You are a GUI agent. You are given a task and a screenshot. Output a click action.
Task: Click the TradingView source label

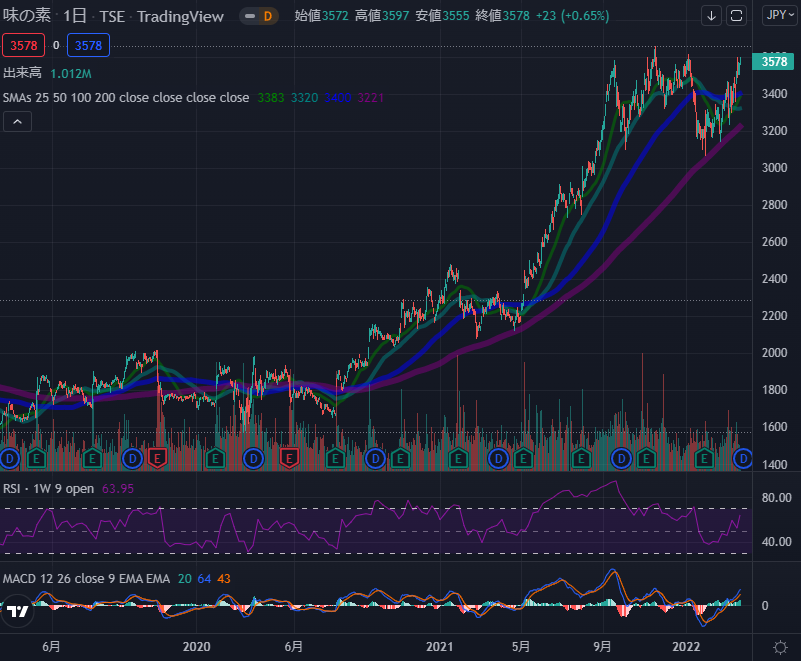point(180,17)
